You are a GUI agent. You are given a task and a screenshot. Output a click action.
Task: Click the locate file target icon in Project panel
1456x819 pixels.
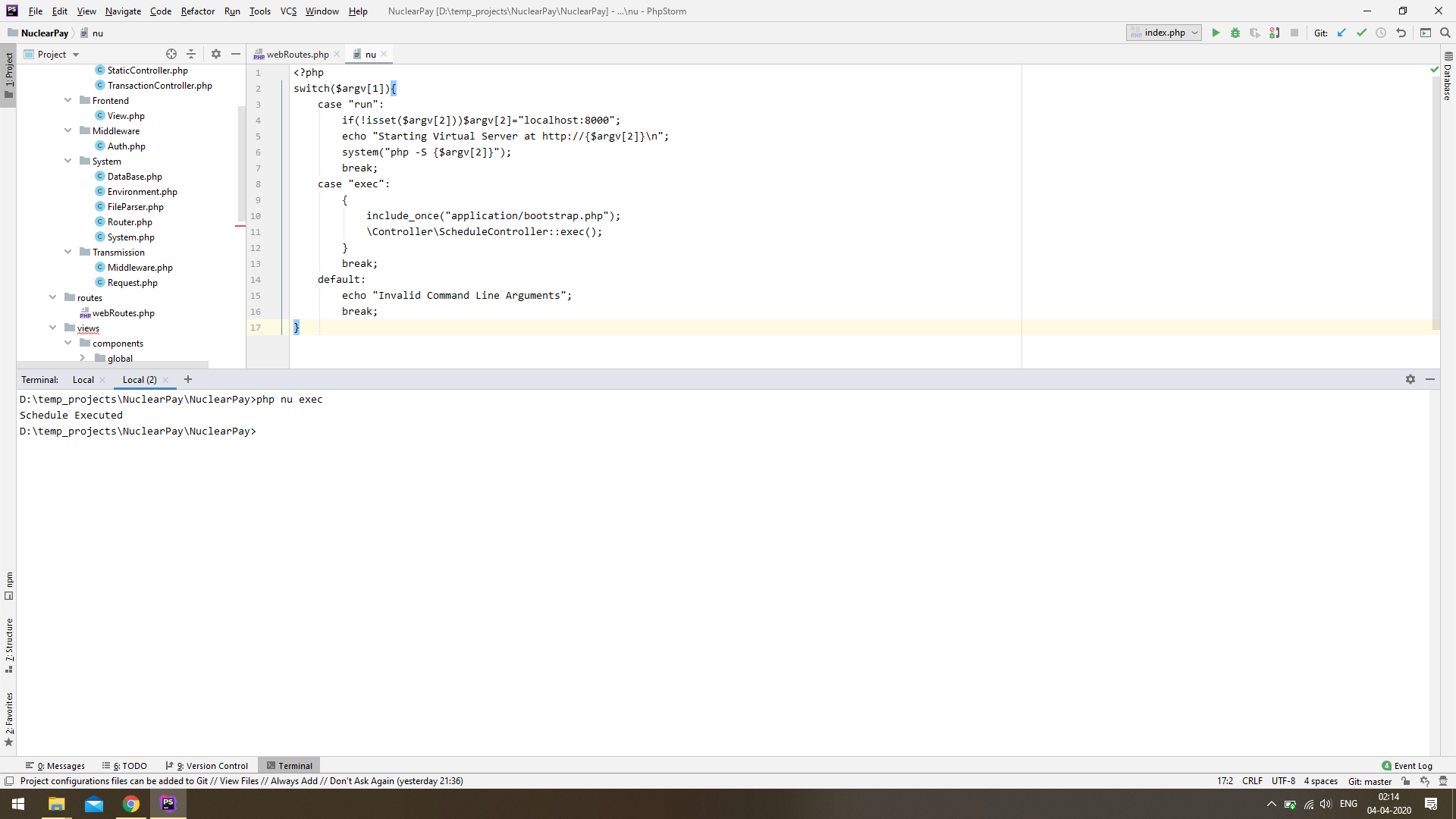point(171,54)
